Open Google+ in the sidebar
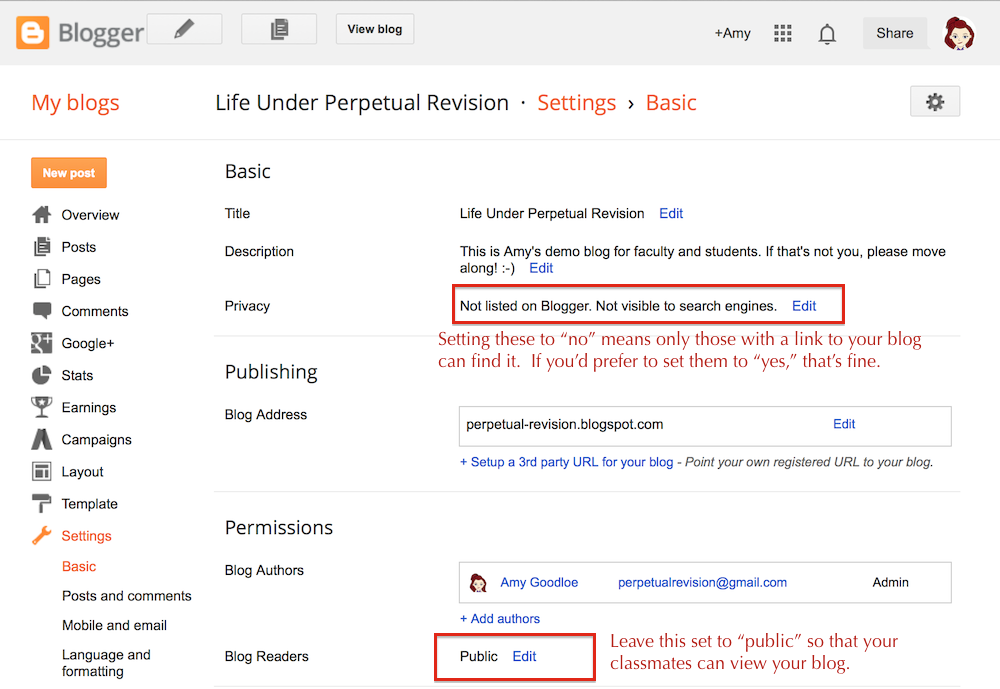 [x=88, y=343]
